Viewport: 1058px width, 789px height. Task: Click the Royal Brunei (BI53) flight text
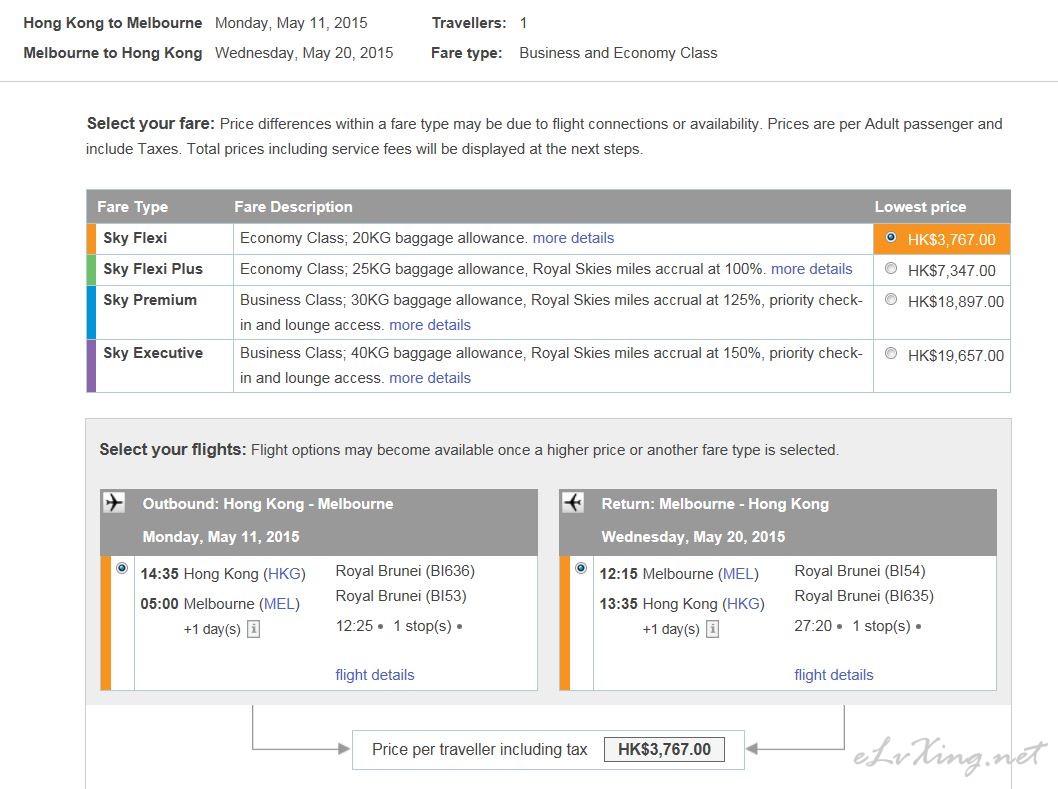(401, 596)
